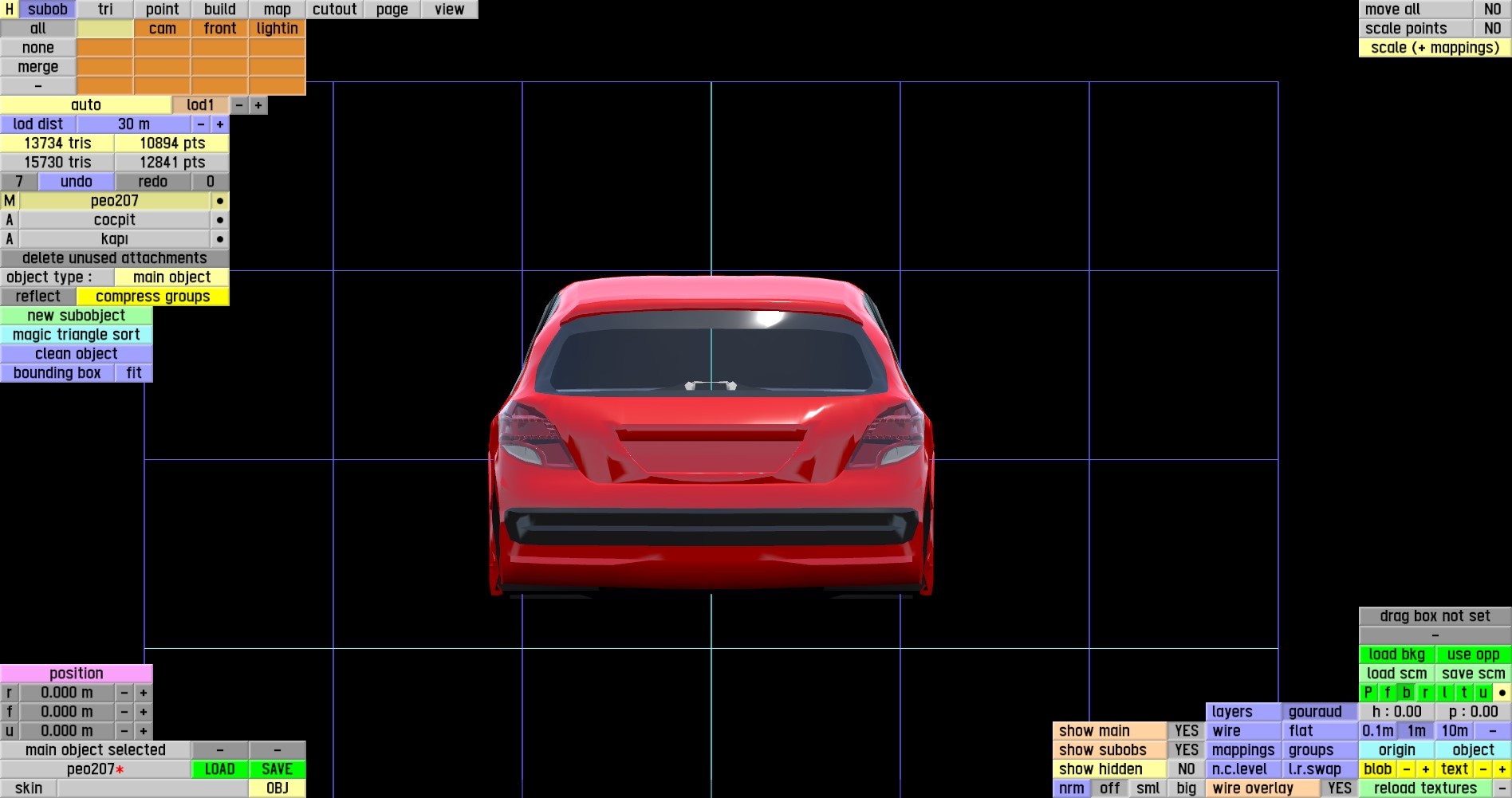The width and height of the screenshot is (1512, 798).
Task: Click the H button in top menu
Action: pyautogui.click(x=10, y=10)
